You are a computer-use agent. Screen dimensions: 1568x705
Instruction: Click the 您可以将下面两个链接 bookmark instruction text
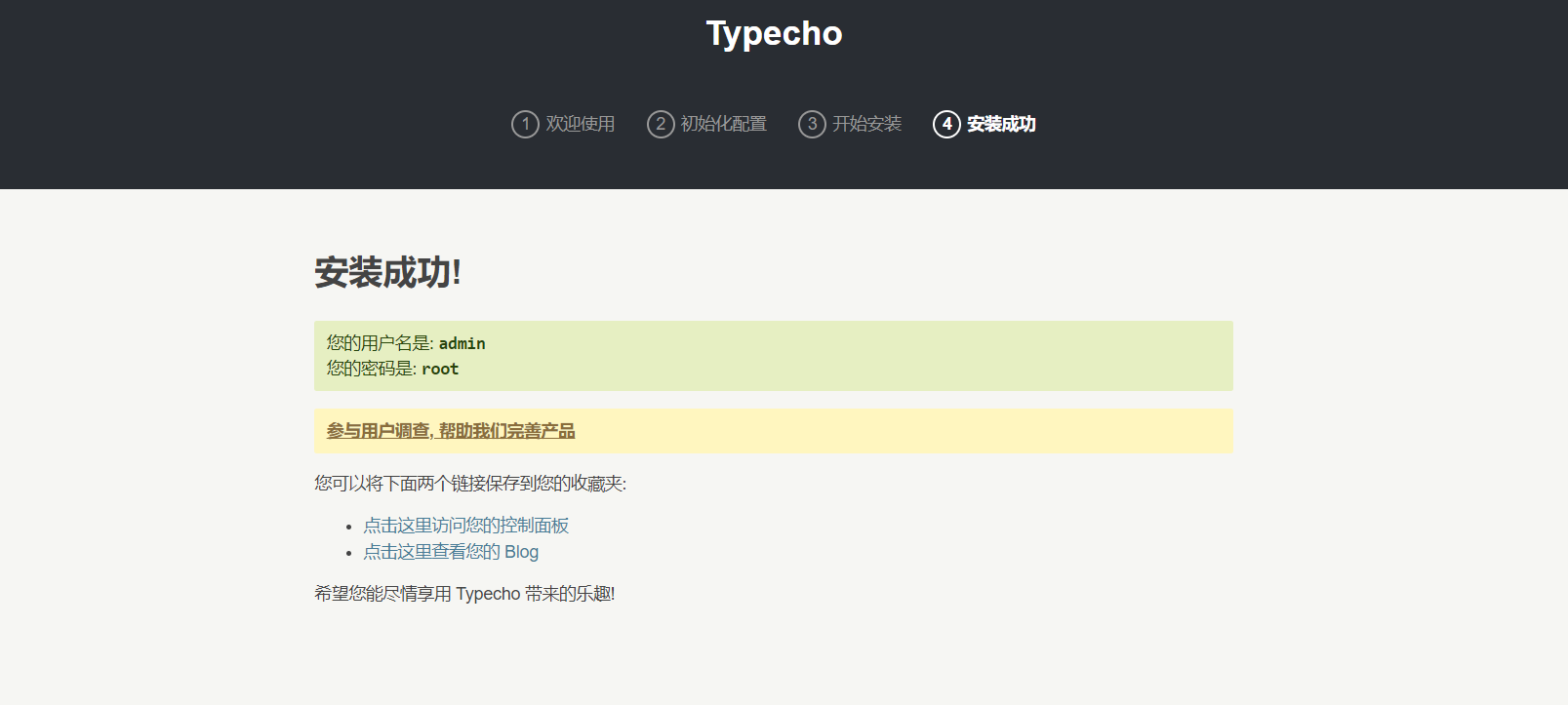pyautogui.click(x=469, y=484)
